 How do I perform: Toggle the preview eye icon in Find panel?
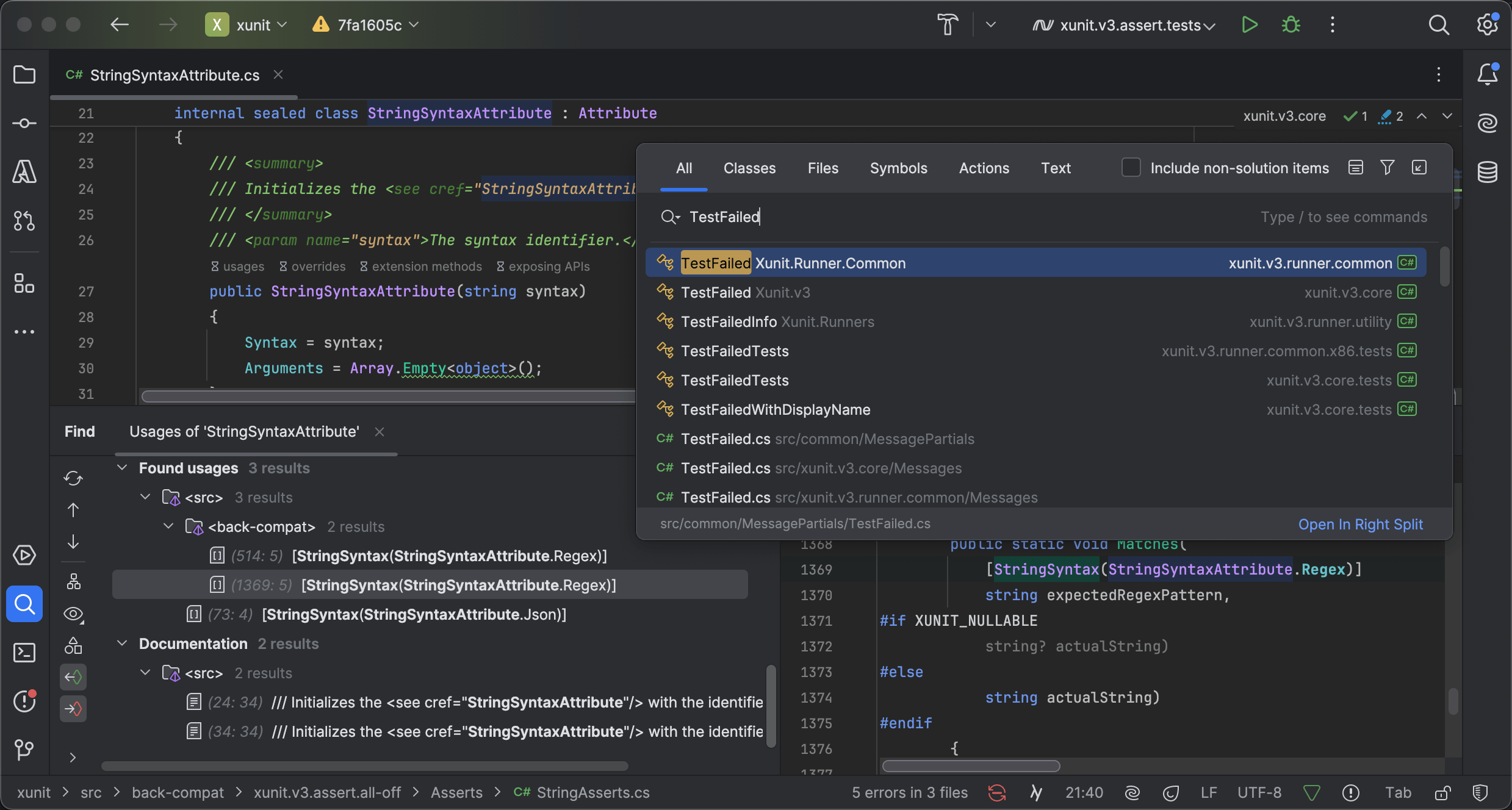tap(73, 614)
